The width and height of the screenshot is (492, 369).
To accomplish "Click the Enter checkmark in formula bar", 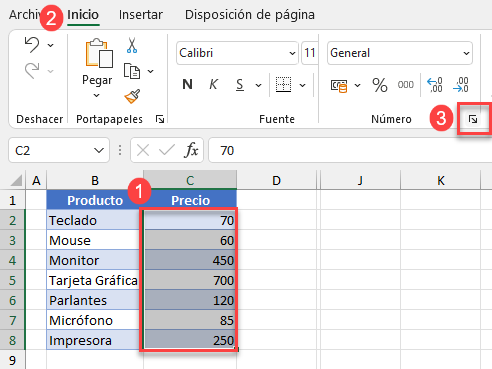I will point(167,150).
